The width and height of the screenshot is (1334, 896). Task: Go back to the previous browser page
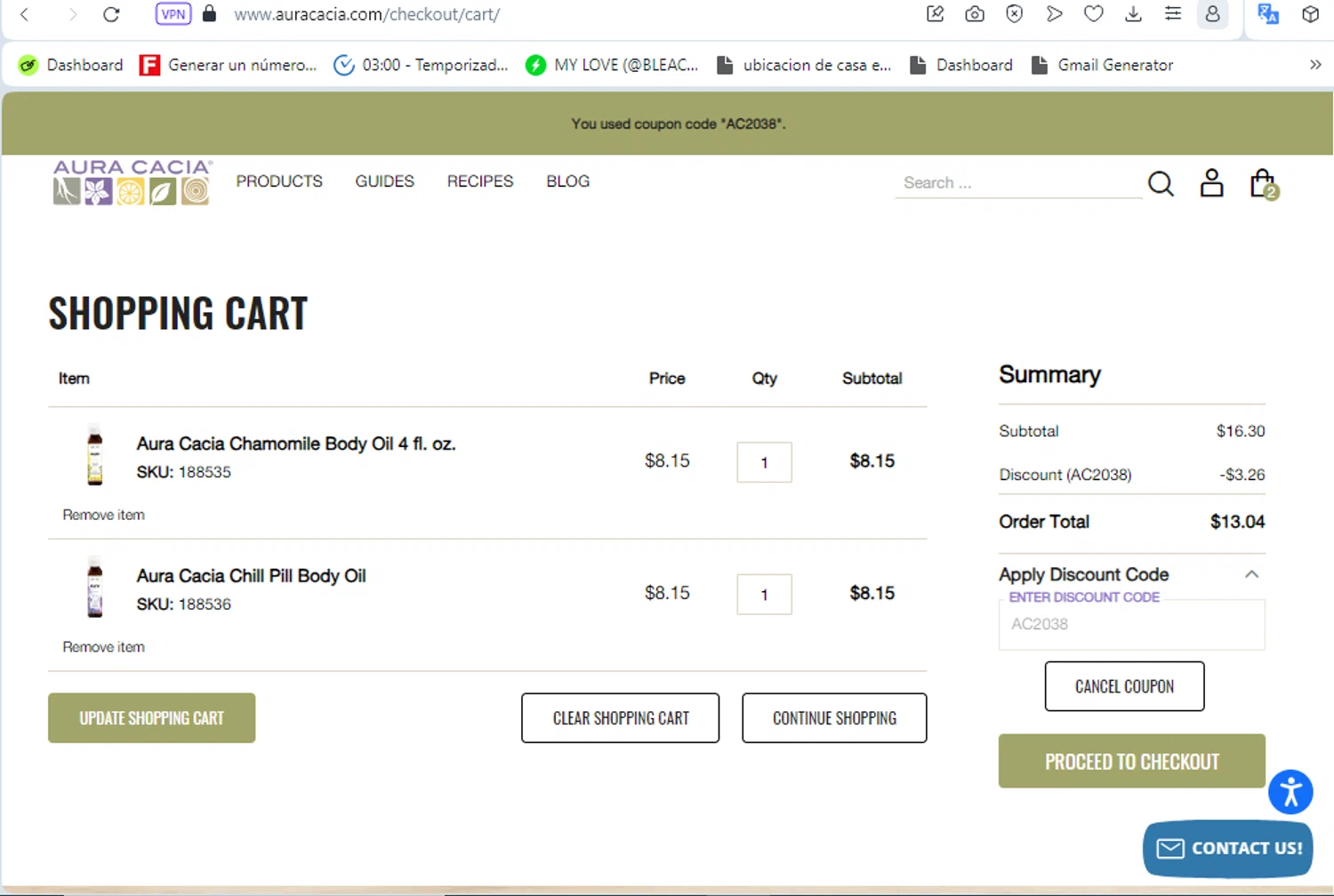click(25, 14)
